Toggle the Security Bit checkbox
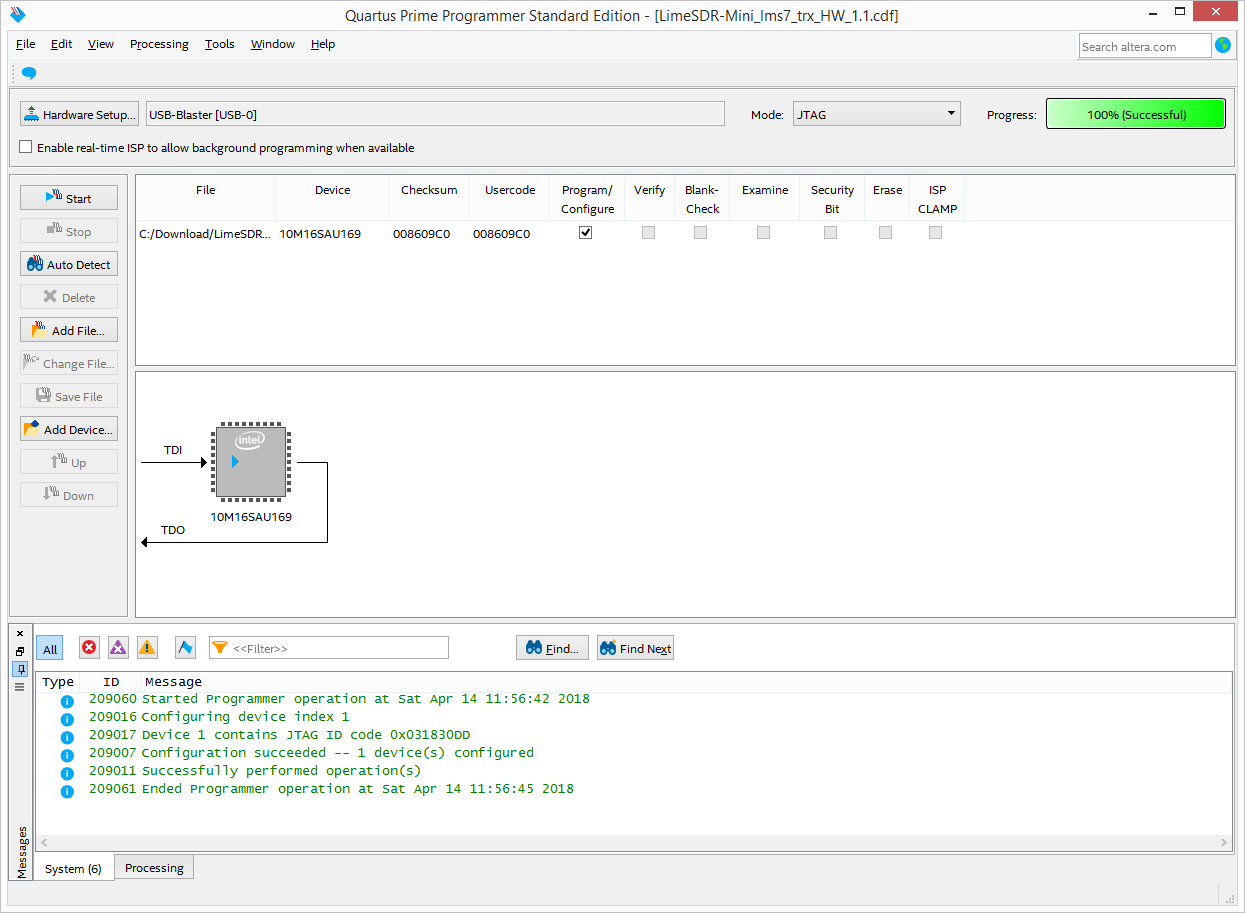This screenshot has height=913, width=1245. click(830, 232)
